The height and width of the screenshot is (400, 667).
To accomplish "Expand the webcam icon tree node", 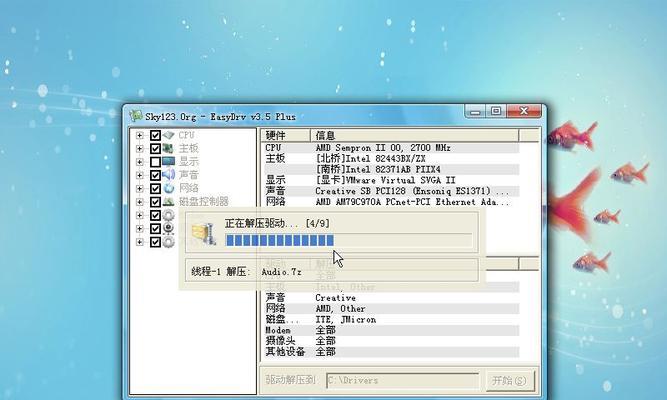I will pyautogui.click(x=140, y=229).
